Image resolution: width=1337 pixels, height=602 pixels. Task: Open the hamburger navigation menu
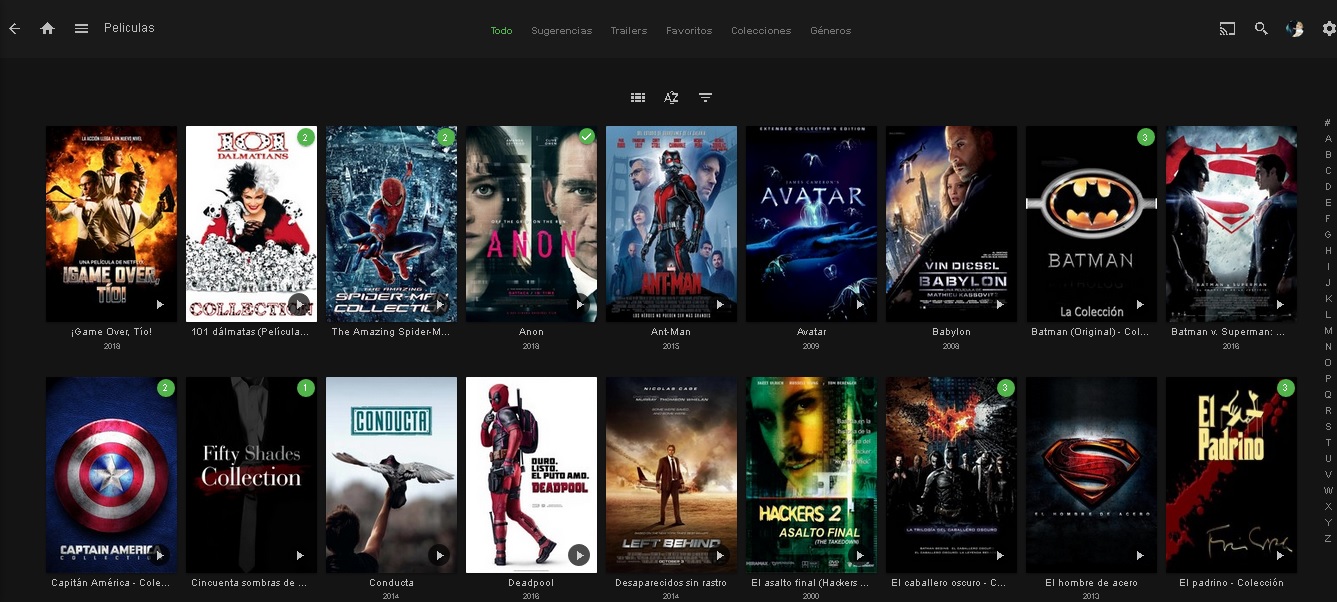pos(81,29)
